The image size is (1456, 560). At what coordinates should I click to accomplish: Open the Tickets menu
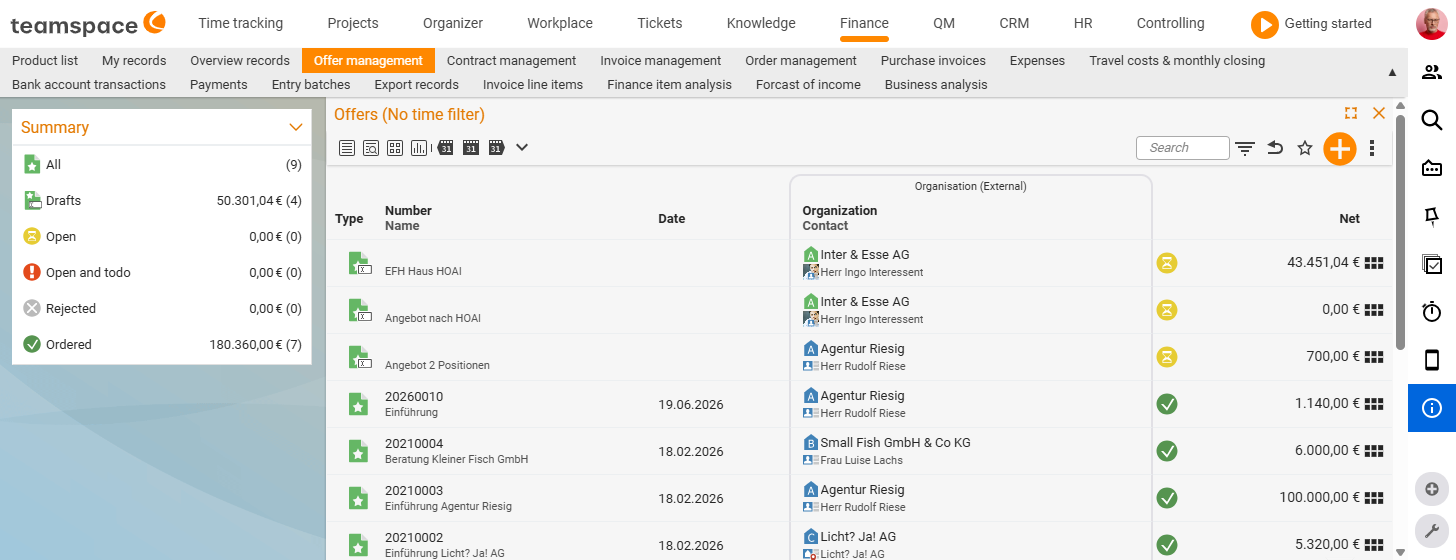coord(660,23)
